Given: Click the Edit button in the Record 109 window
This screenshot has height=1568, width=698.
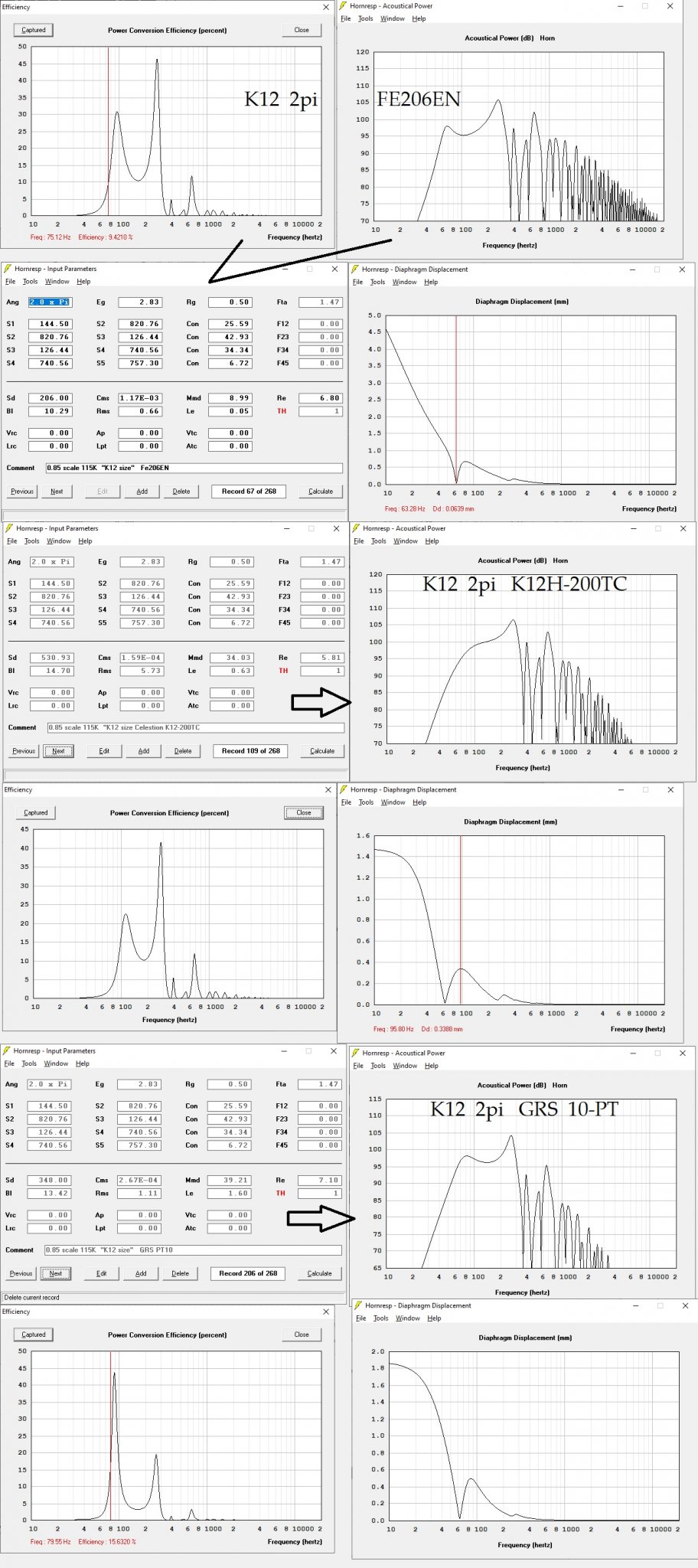Looking at the screenshot, I should pyautogui.click(x=104, y=750).
